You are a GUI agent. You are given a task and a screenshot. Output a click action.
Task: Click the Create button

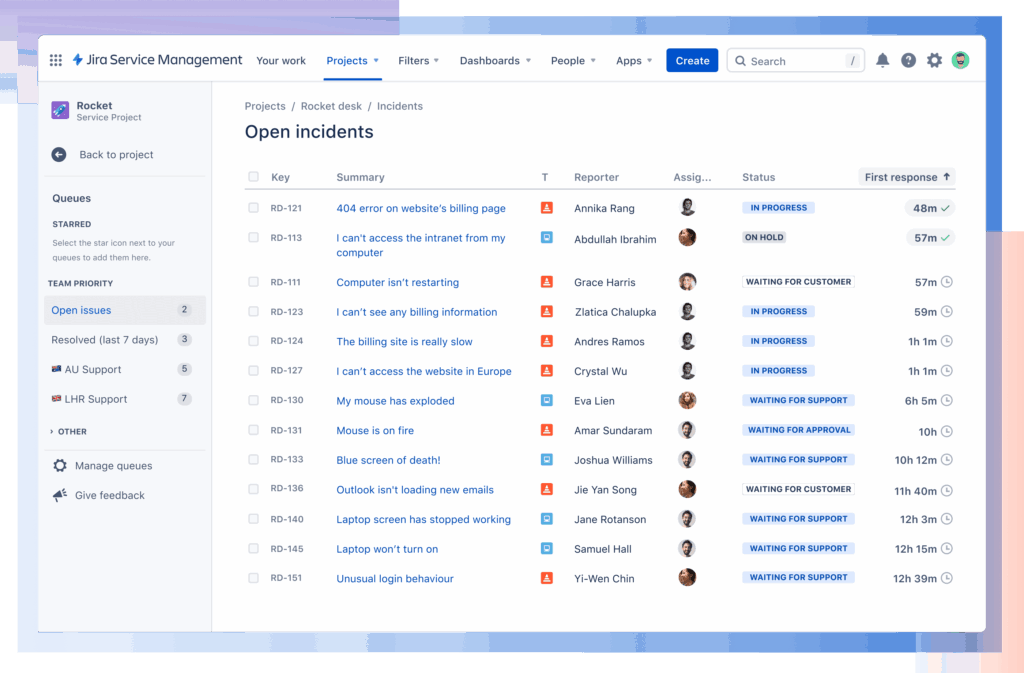pos(692,61)
